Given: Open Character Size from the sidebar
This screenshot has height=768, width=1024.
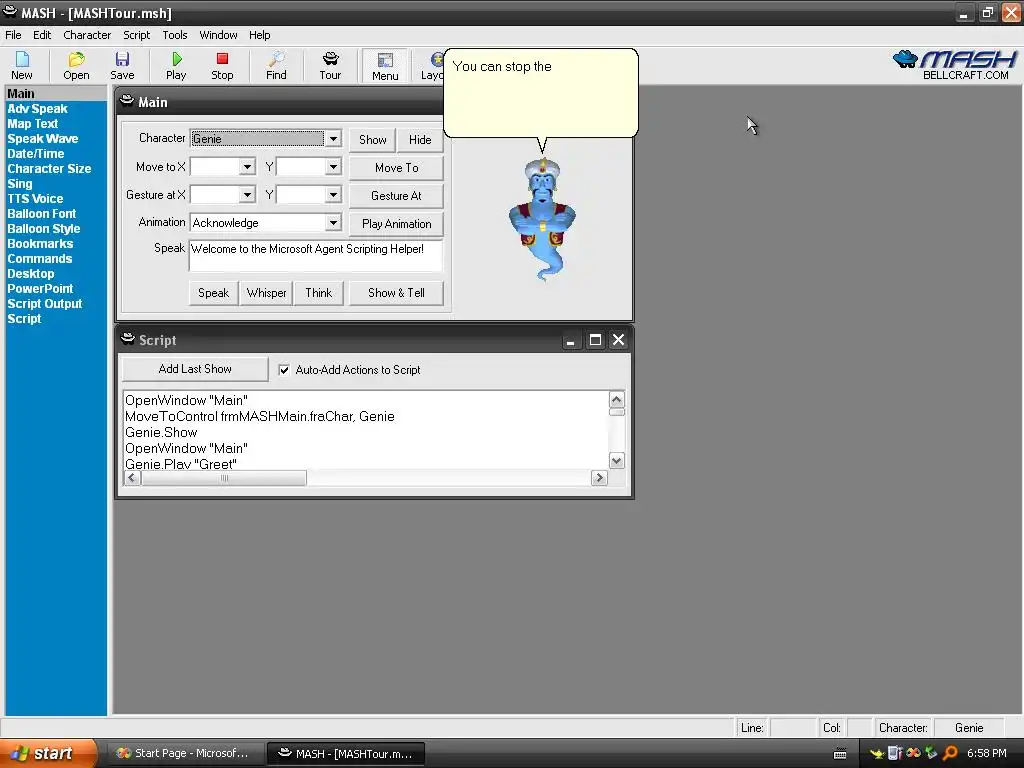Looking at the screenshot, I should 49,169.
